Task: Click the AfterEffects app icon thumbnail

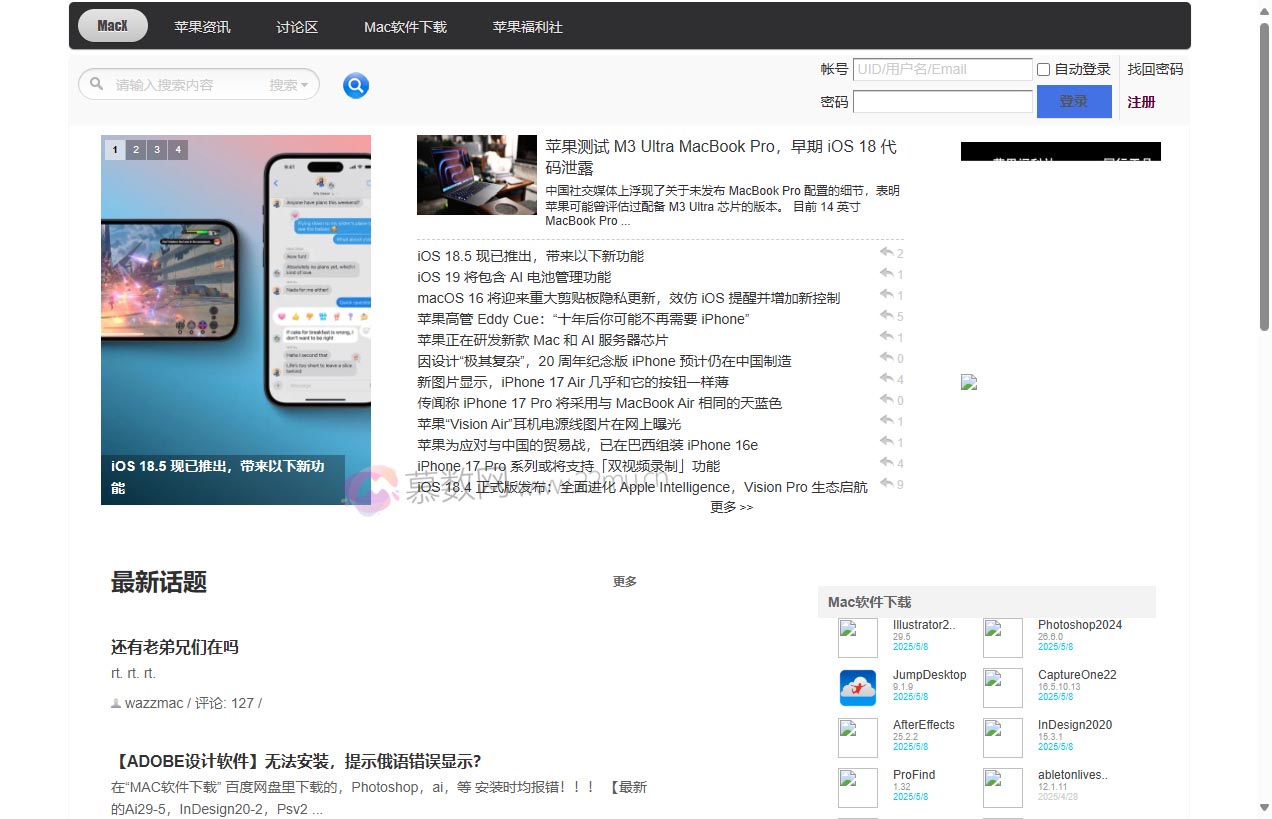Action: coord(858,738)
